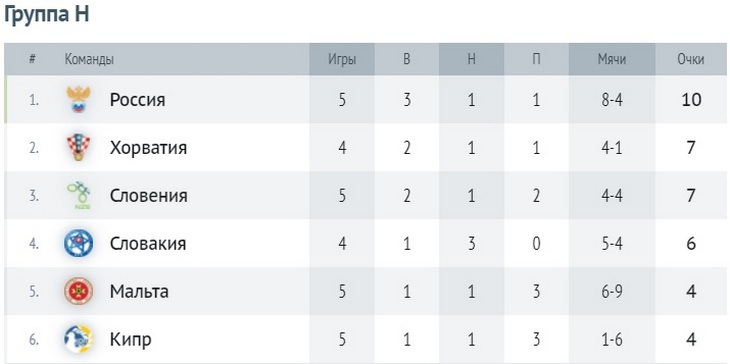Open the Словакия team link

point(148,243)
